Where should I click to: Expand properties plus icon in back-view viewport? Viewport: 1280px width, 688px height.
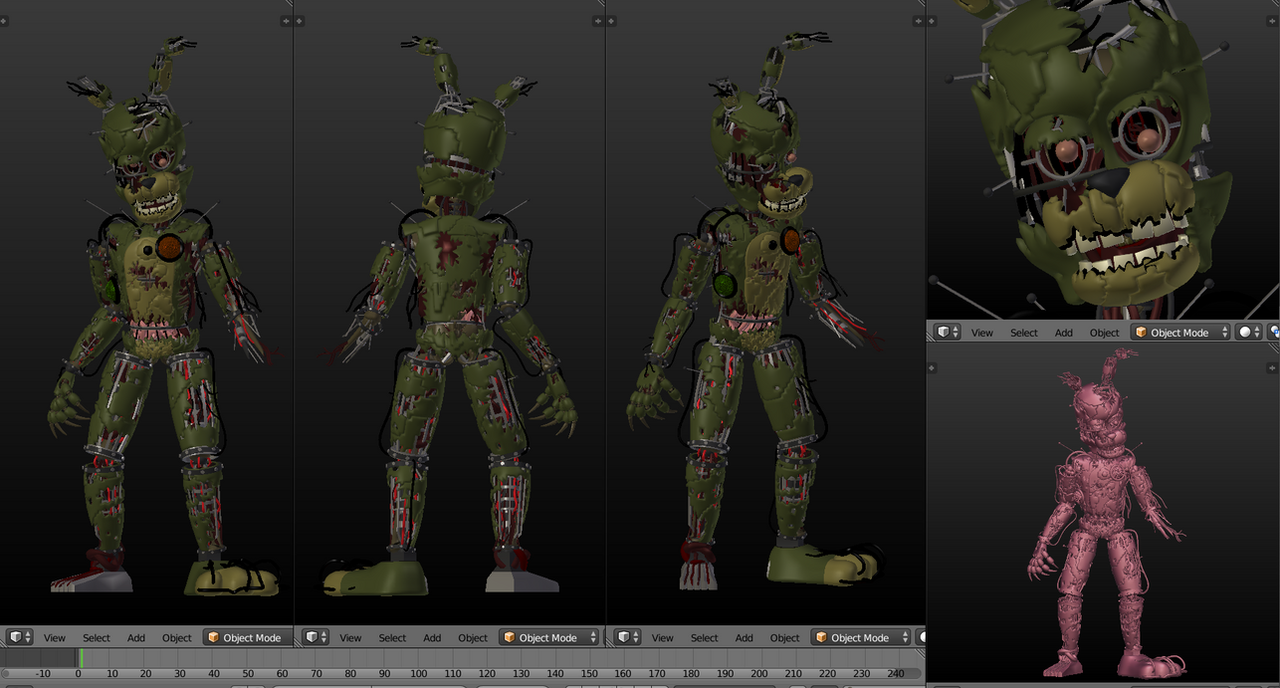598,20
